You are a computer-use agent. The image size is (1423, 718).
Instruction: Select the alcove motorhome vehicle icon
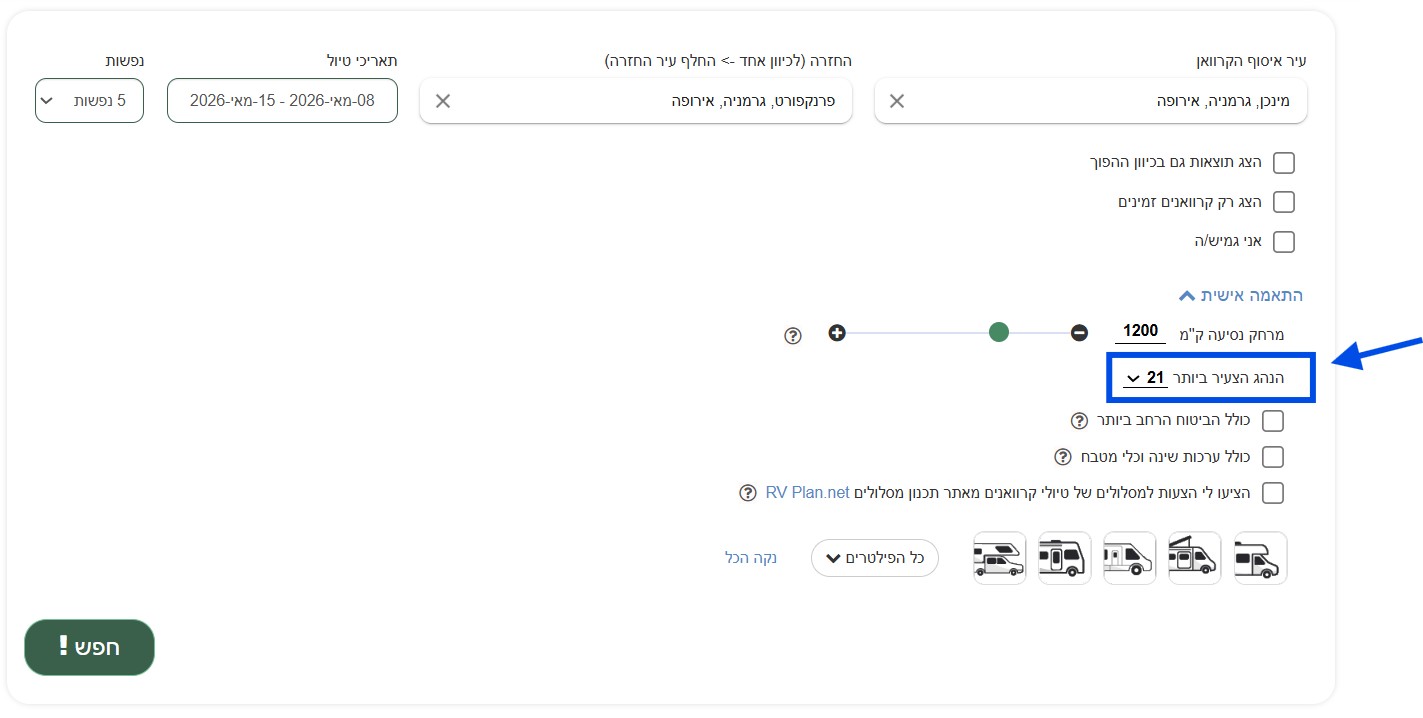1260,558
